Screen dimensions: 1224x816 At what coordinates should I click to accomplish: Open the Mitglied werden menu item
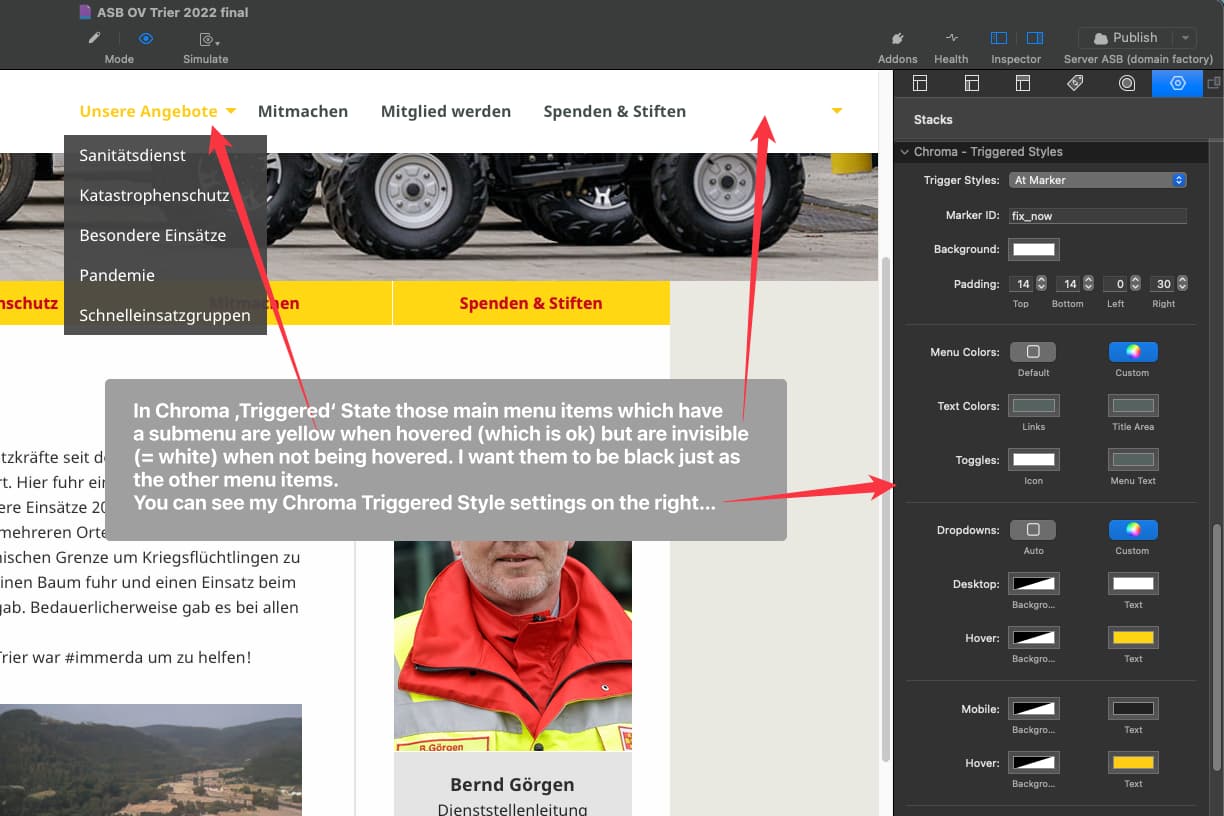pos(446,111)
